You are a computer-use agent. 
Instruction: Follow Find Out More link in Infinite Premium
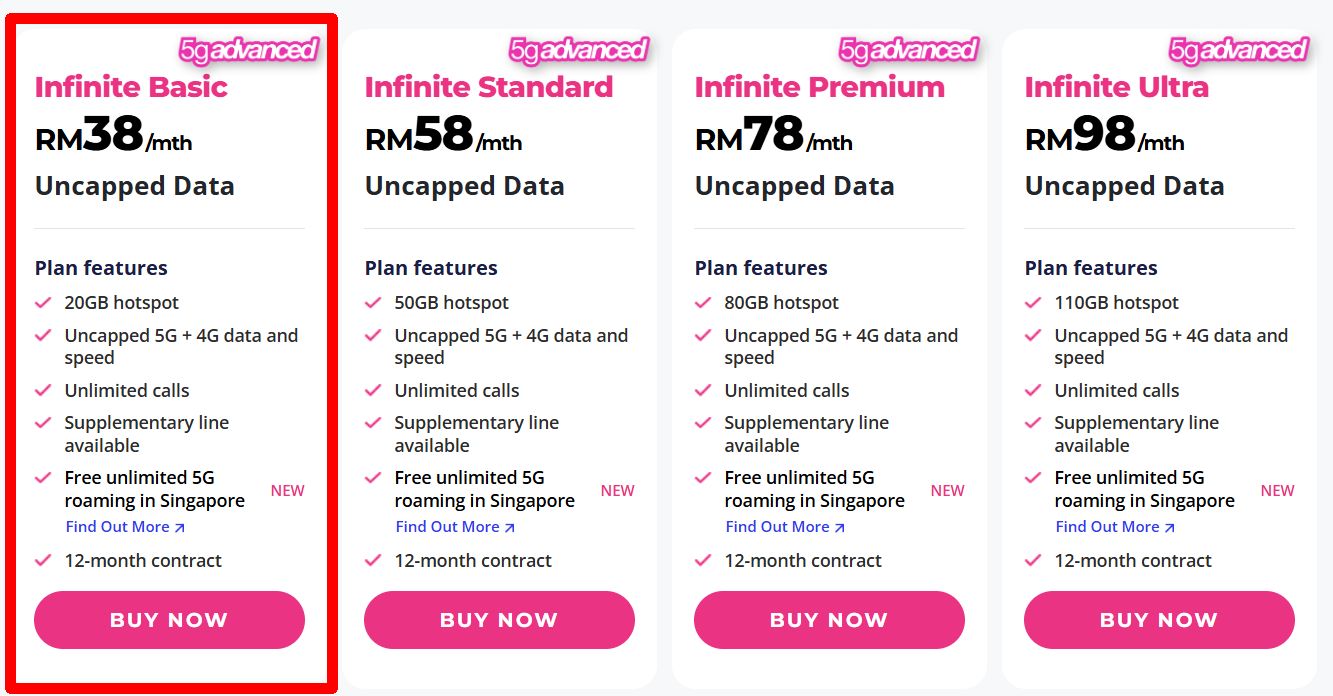tap(785, 527)
